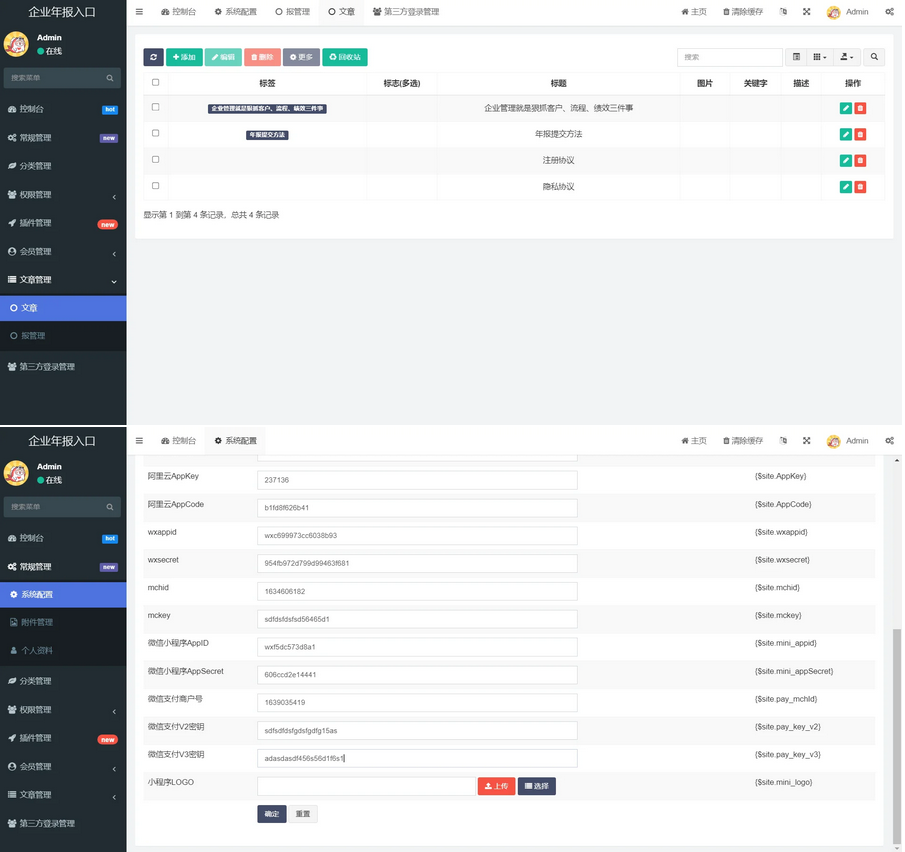Open the 回收站 recycle bin

coord(344,57)
